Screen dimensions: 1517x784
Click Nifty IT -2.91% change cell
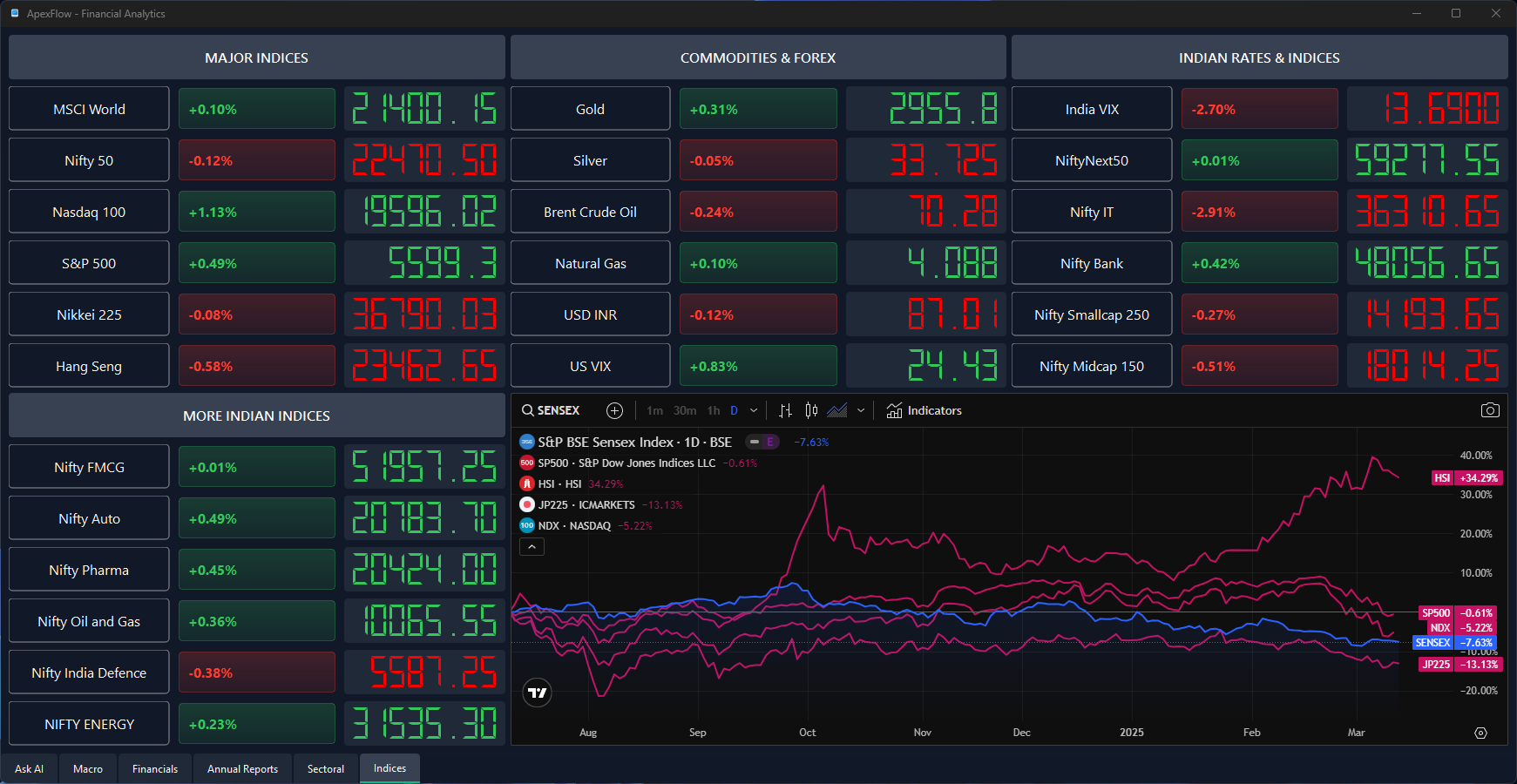point(1260,212)
